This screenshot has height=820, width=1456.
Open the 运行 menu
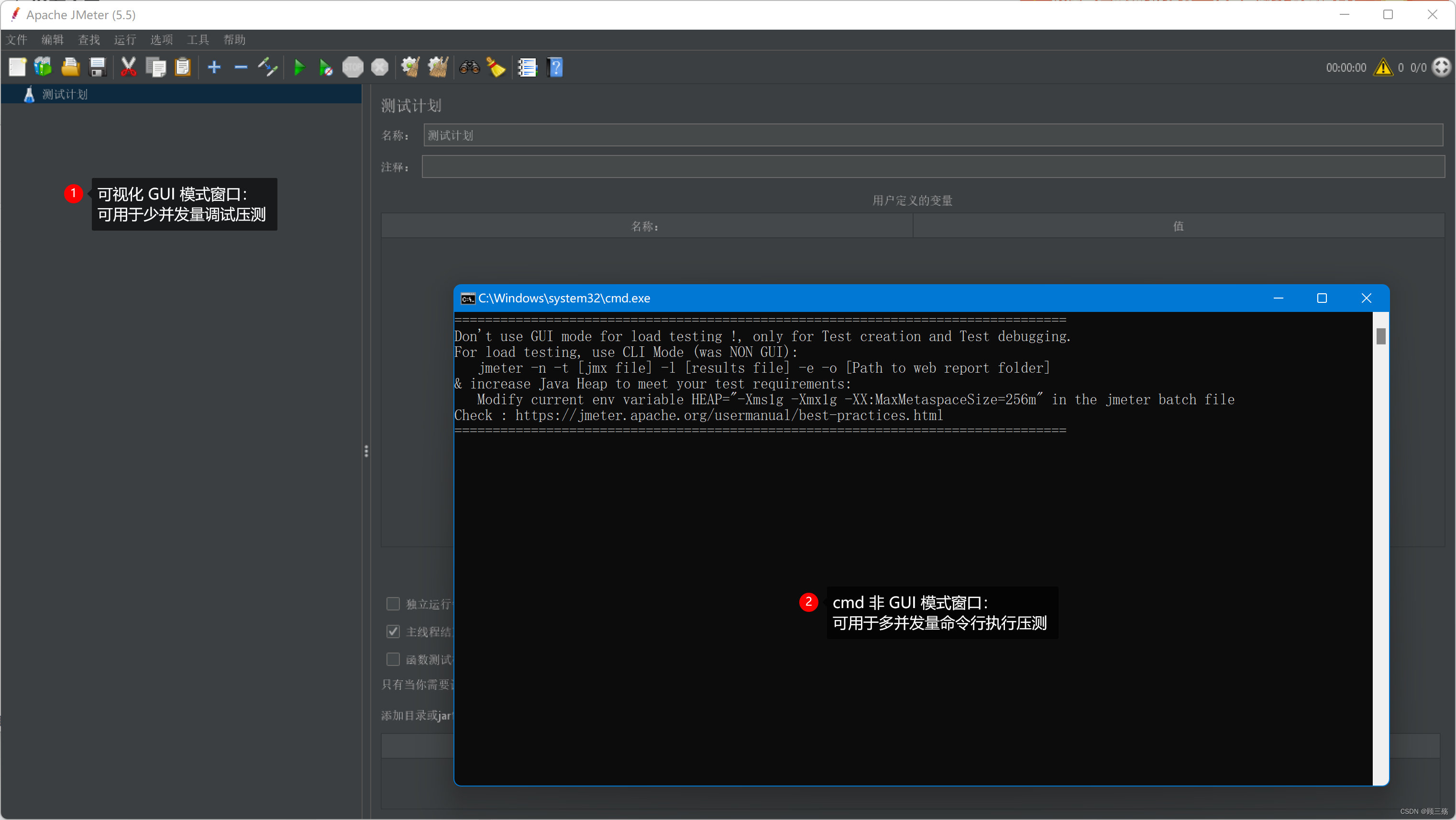tap(124, 40)
